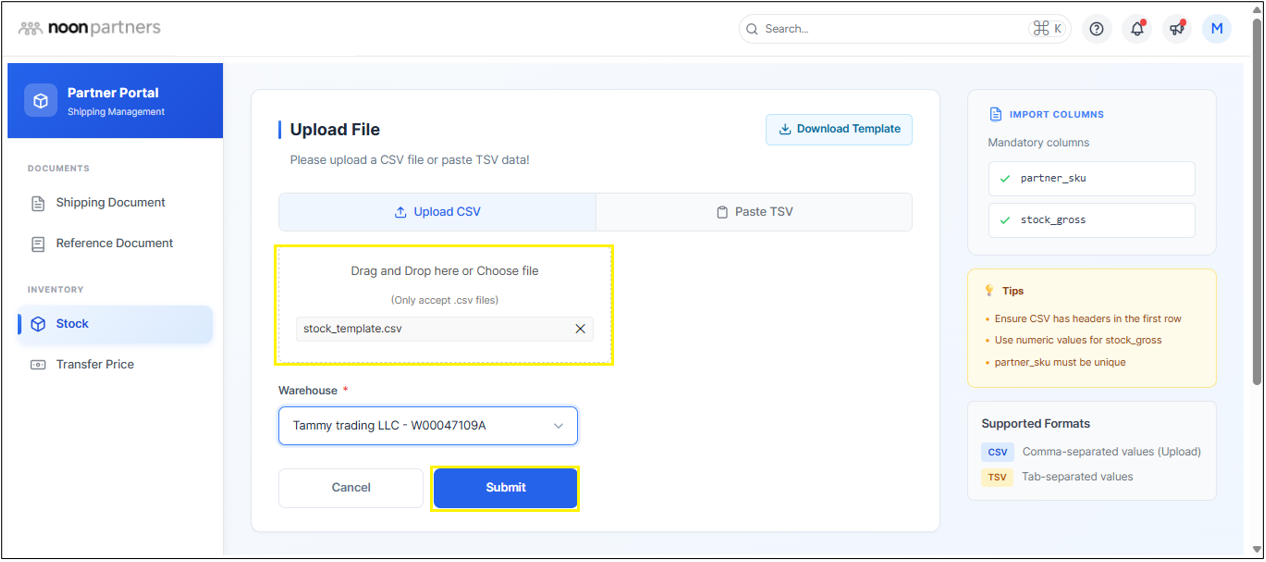Click the help question mark icon

click(1097, 29)
